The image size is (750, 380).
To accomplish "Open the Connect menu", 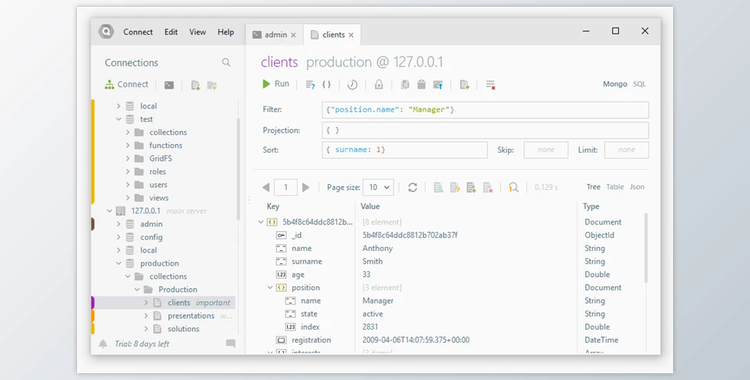I will (x=138, y=32).
